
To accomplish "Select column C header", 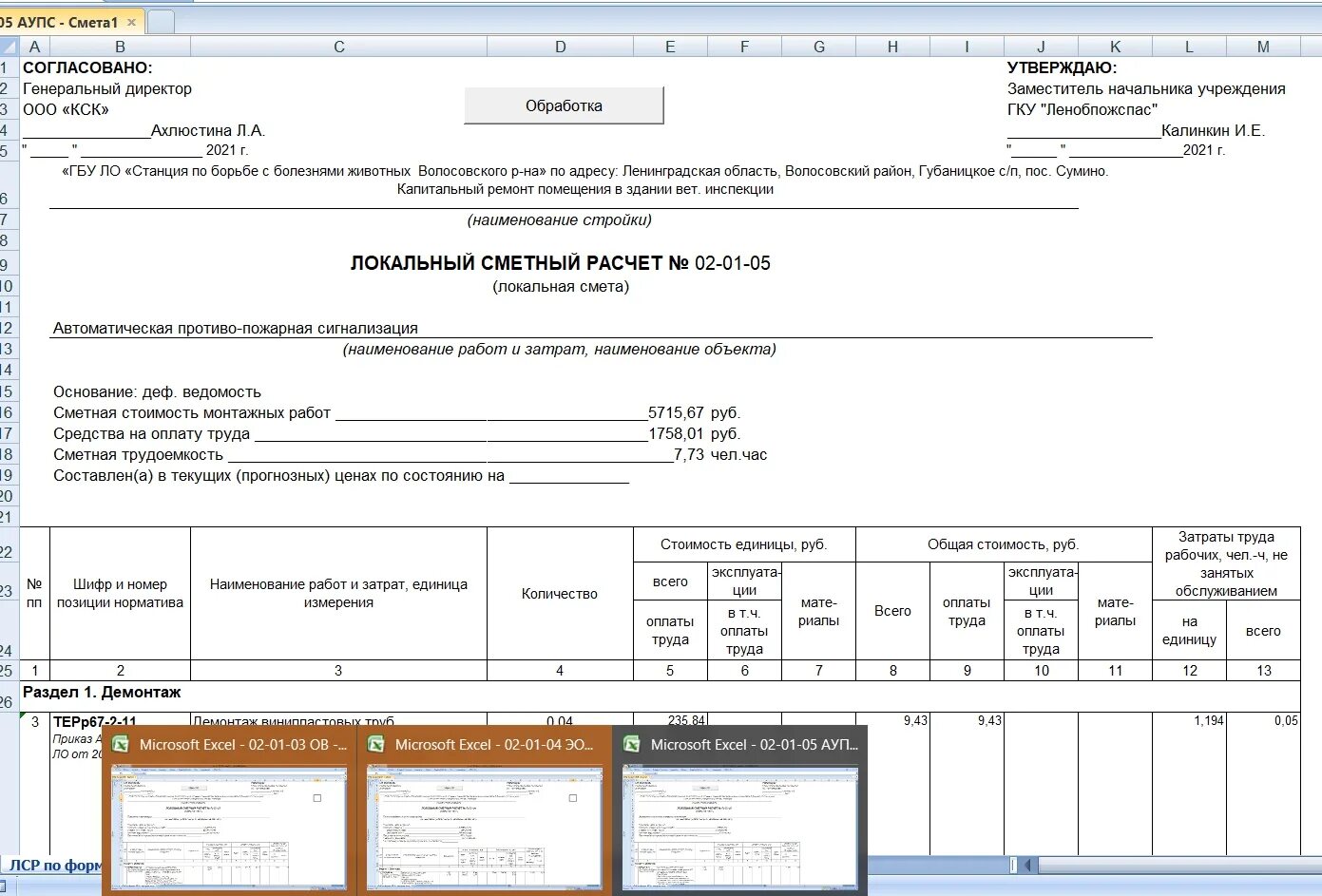I will 338,47.
